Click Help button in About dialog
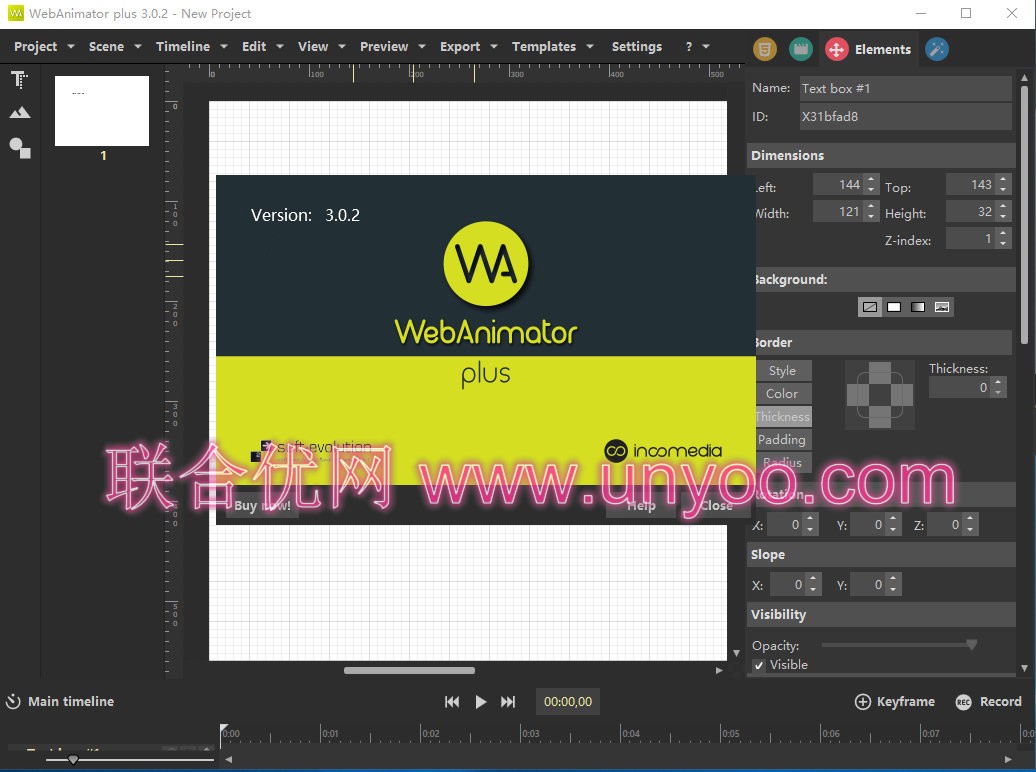This screenshot has width=1036, height=772. (641, 506)
